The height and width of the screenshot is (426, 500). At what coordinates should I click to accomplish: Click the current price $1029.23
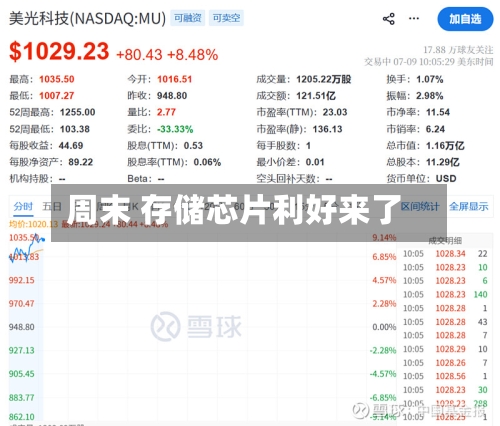tap(59, 52)
